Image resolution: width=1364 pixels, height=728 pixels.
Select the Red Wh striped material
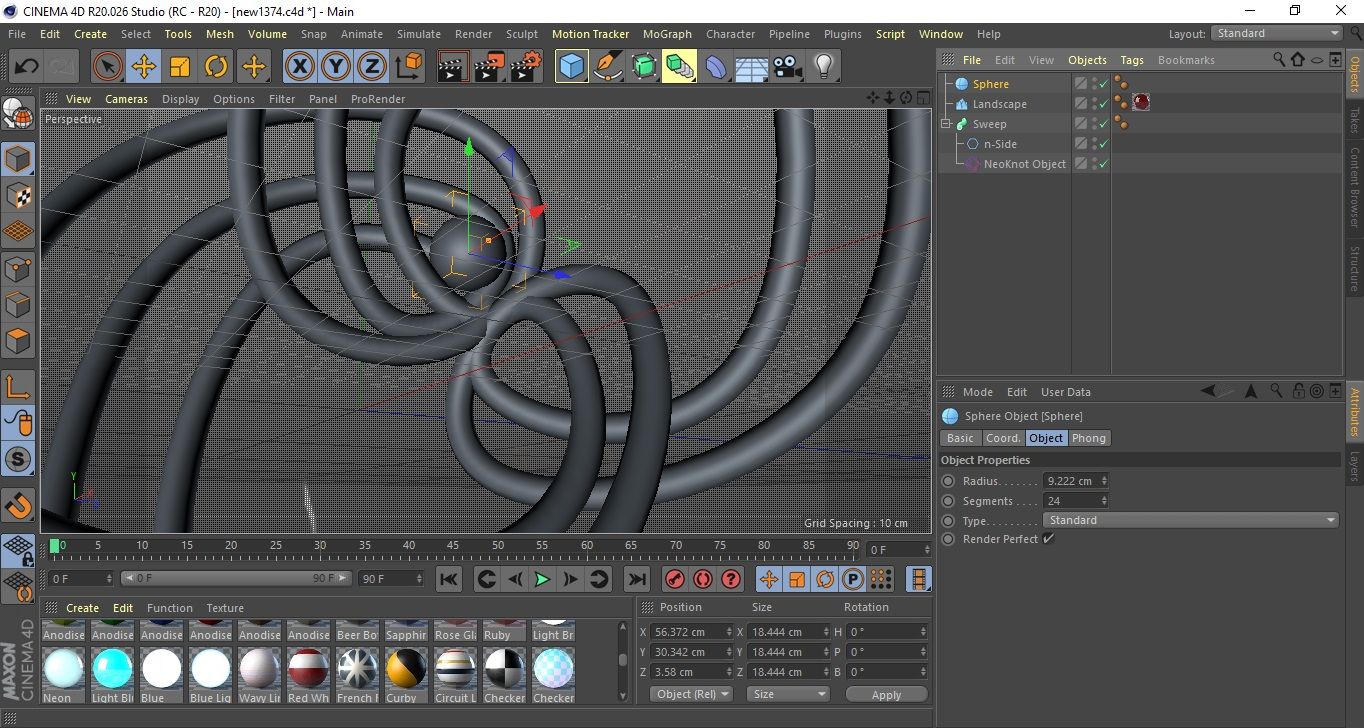pos(308,668)
